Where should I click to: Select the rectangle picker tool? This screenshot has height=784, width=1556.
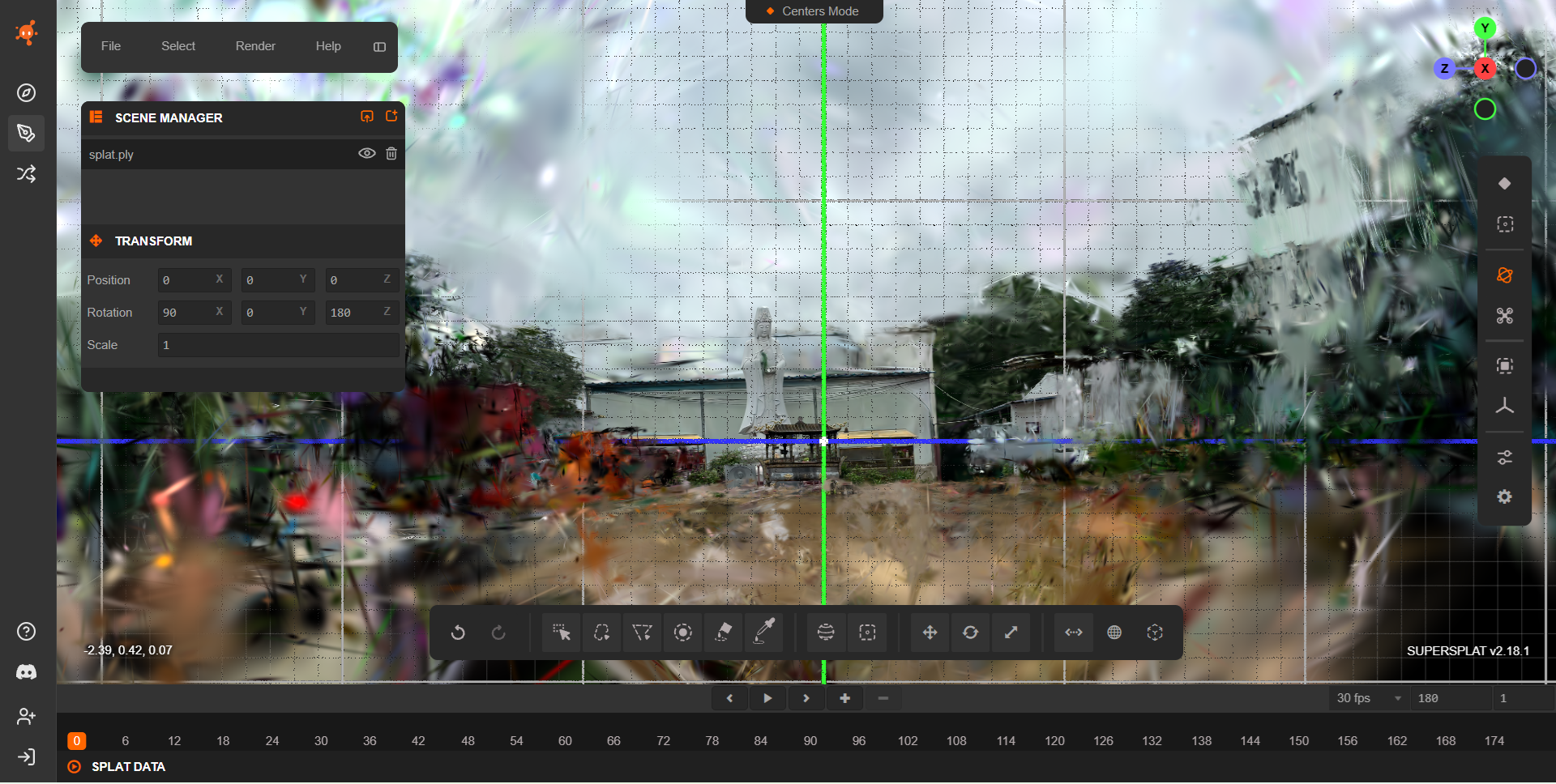(561, 633)
